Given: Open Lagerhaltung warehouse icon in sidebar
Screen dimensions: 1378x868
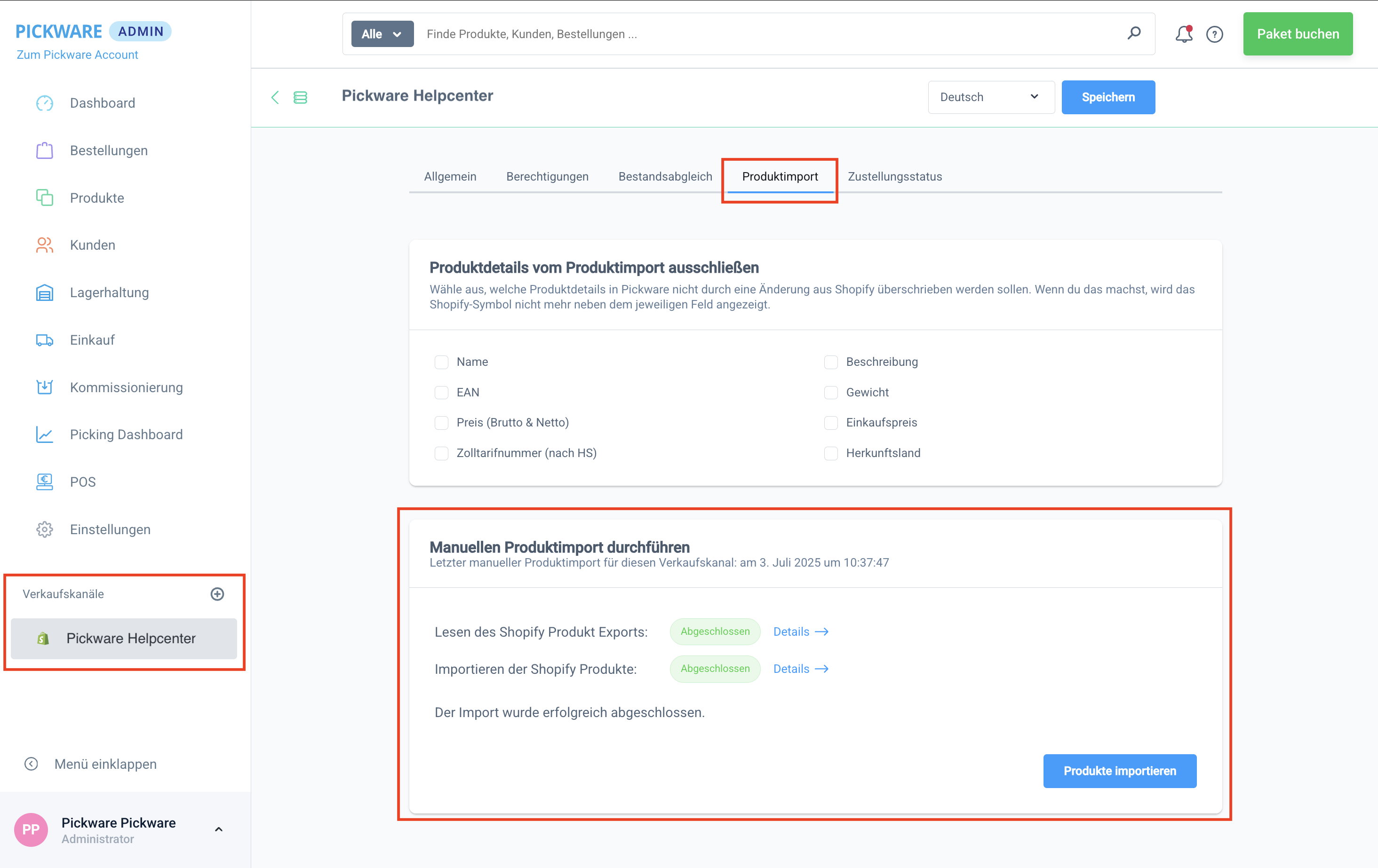Looking at the screenshot, I should 45,293.
